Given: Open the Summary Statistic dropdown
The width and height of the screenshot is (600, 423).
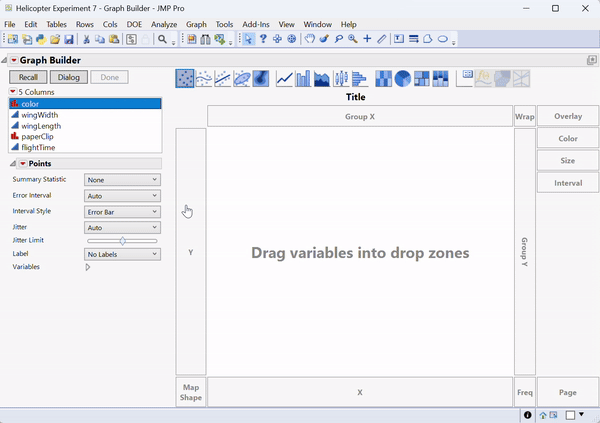Looking at the screenshot, I should tap(122, 180).
